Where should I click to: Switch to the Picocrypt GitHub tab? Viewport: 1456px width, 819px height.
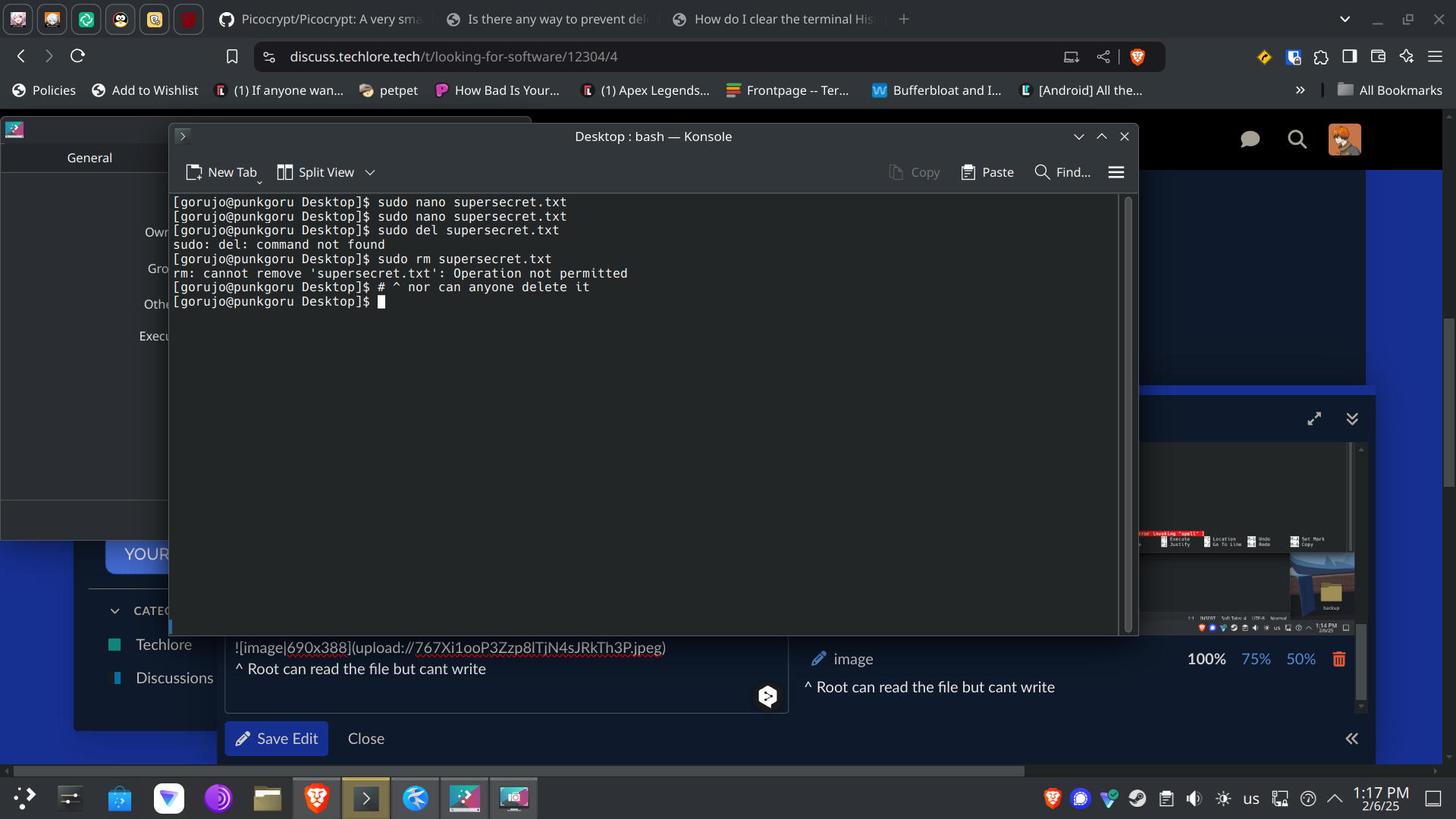coord(322,19)
